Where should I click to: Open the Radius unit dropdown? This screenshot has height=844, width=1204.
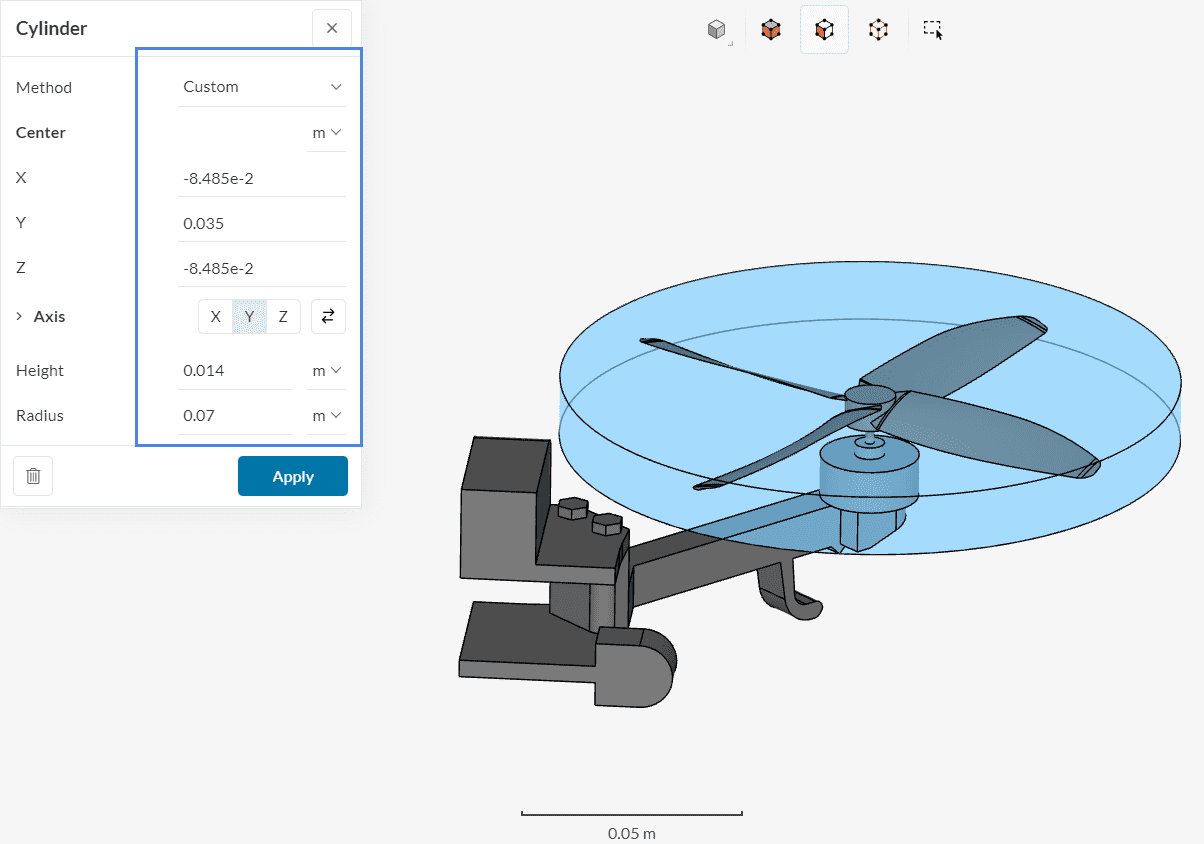click(x=326, y=415)
